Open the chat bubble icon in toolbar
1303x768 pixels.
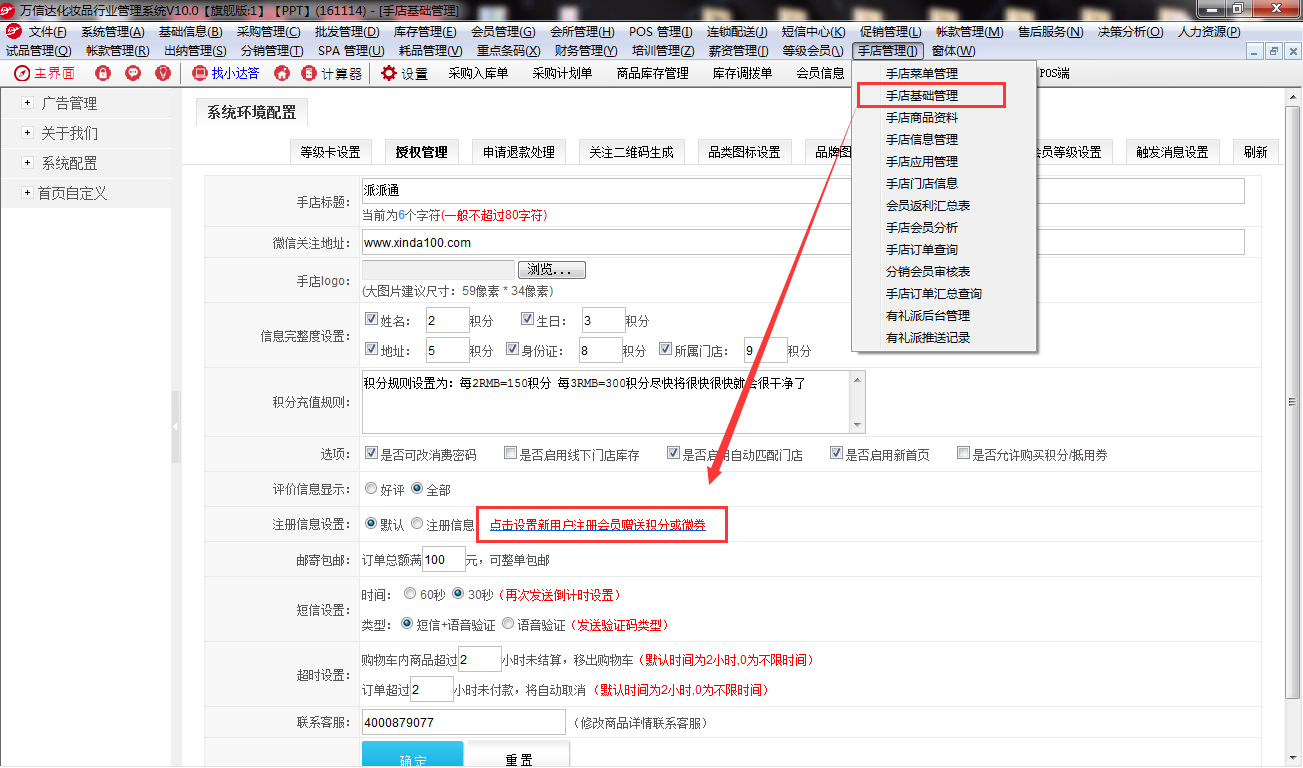click(133, 73)
